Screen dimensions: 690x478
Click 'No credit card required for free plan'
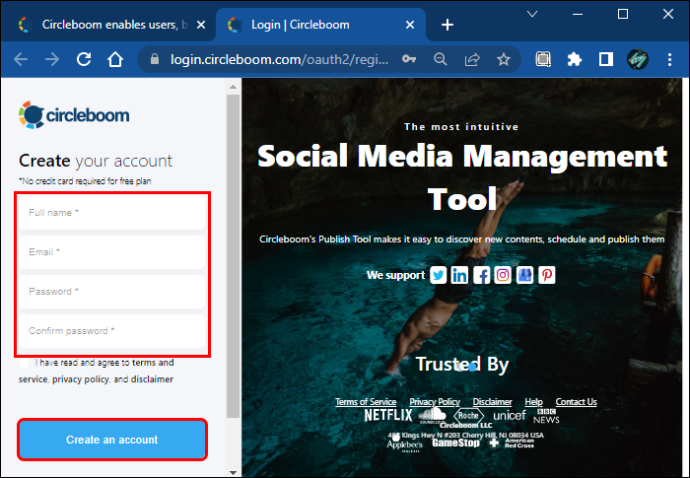coord(85,181)
